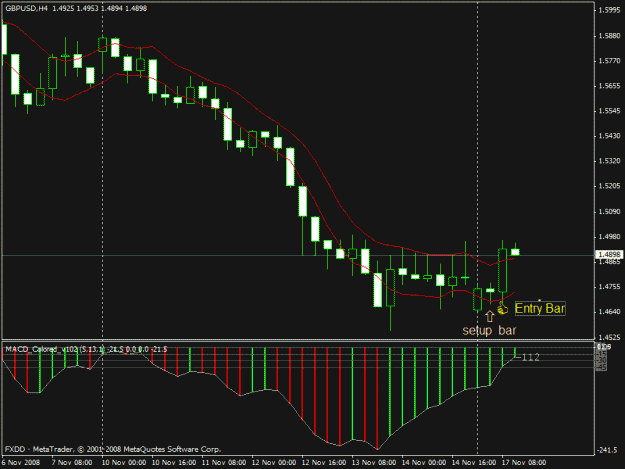Click the yellow thumbs-up entry marker icon
Image resolution: width=625 pixels, height=469 pixels.
[x=502, y=308]
